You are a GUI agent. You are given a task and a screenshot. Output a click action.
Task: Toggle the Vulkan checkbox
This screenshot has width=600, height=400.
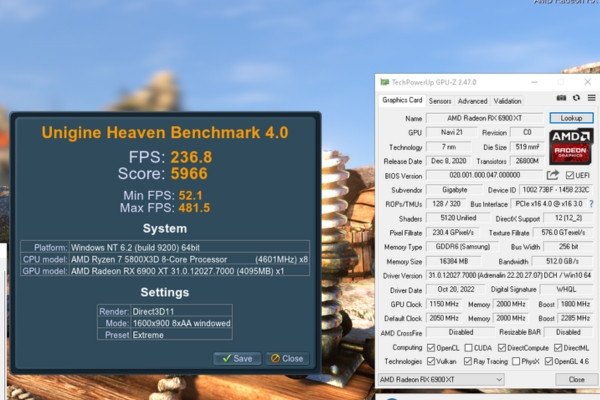tap(431, 361)
